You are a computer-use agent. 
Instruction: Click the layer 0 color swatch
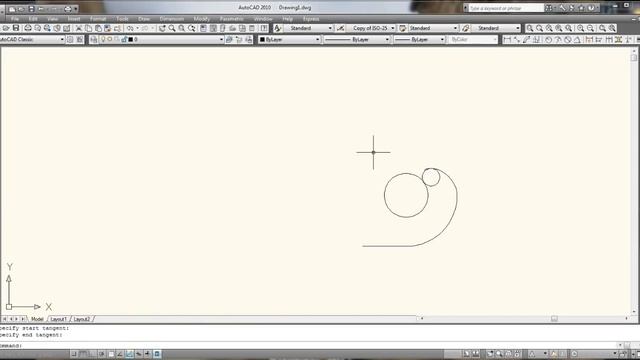(131, 40)
